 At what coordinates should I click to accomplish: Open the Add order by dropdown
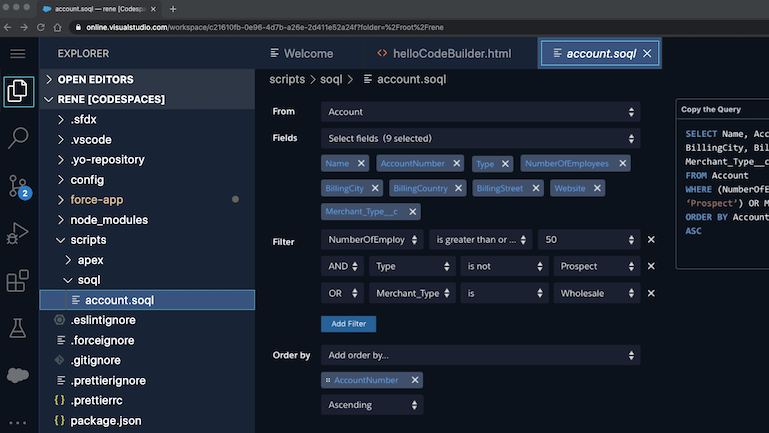point(481,355)
